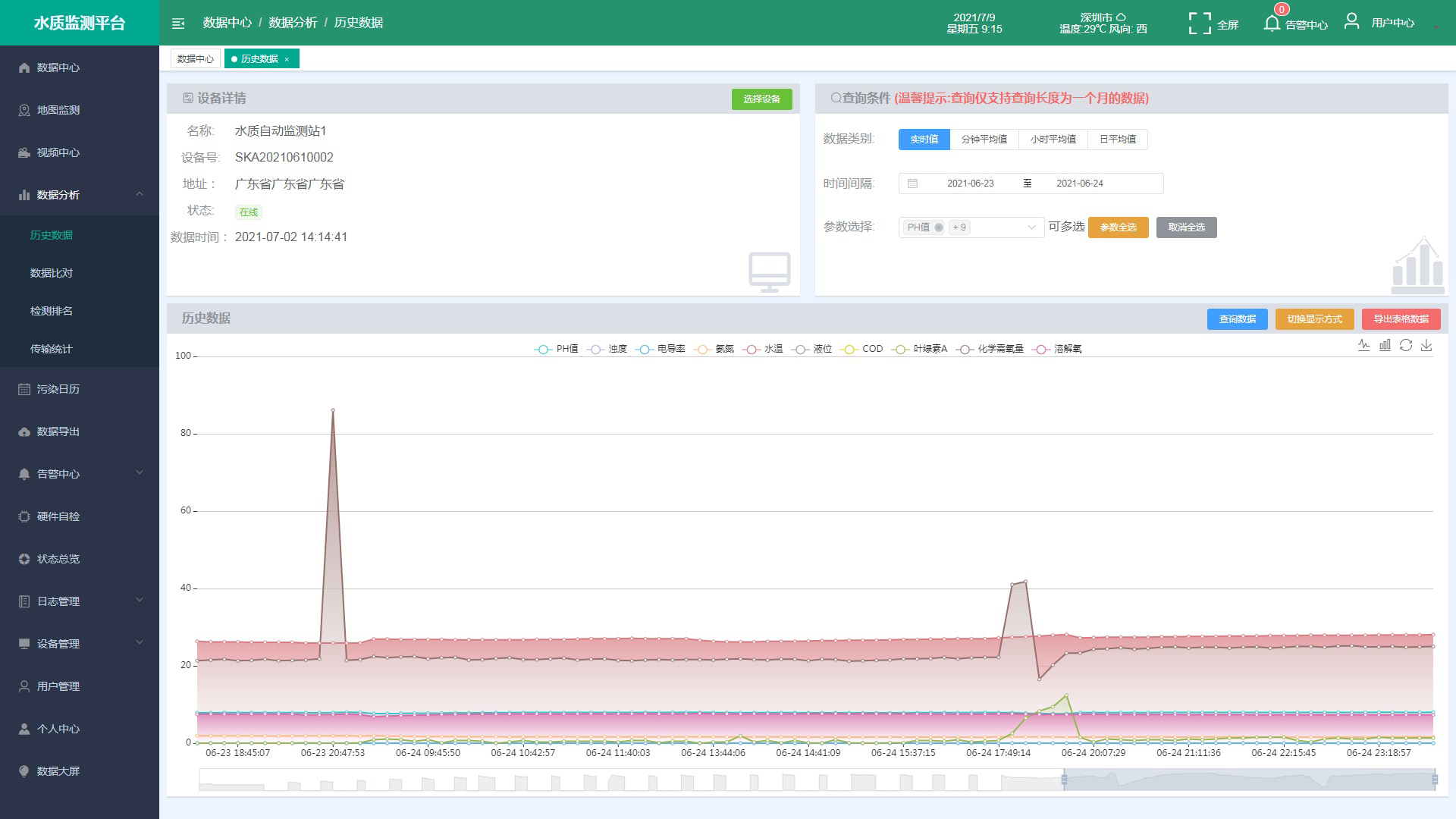Click the red 导出表格数据 button

(x=1401, y=319)
